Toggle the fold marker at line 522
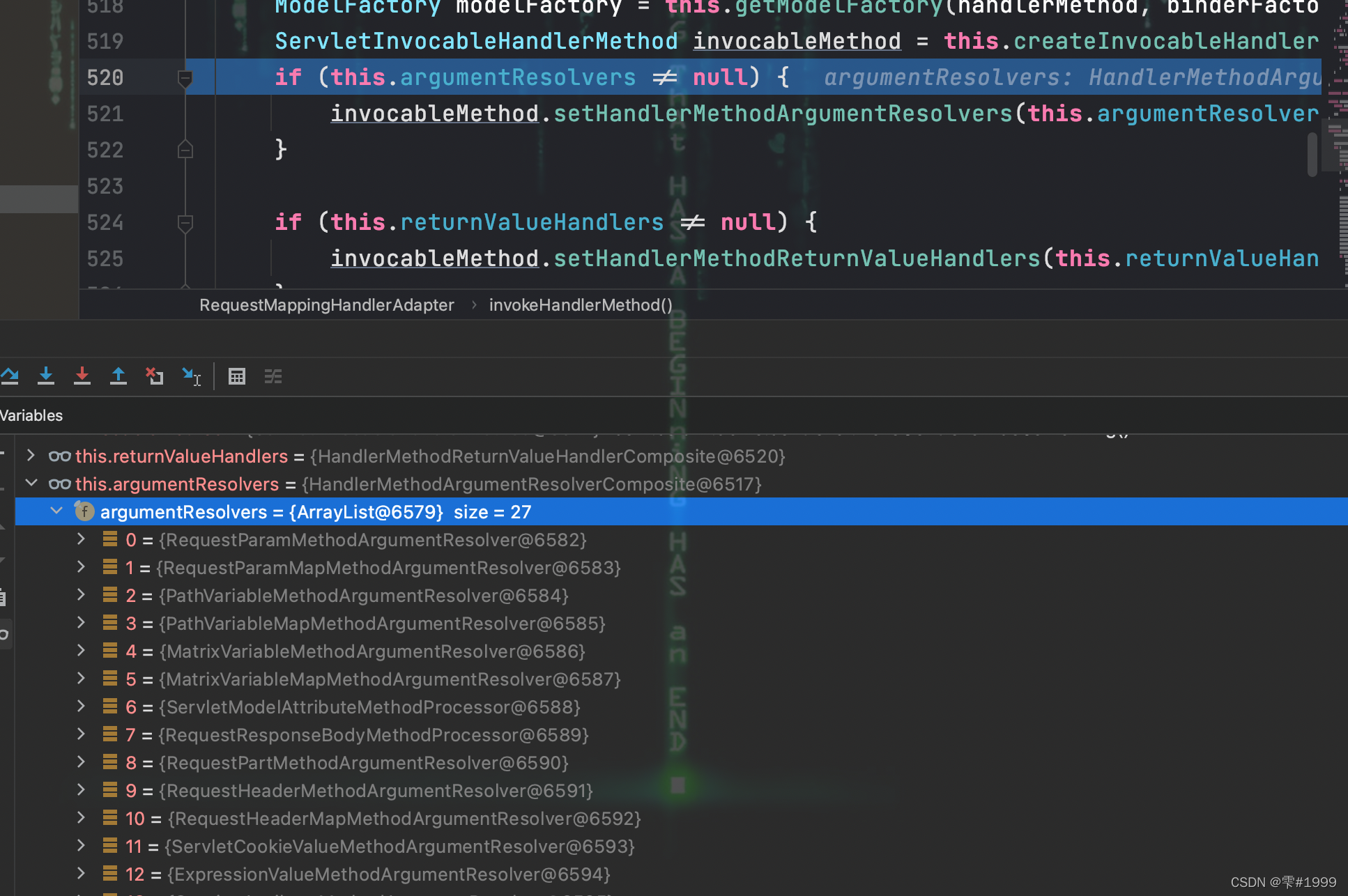The height and width of the screenshot is (896, 1348). point(185,150)
